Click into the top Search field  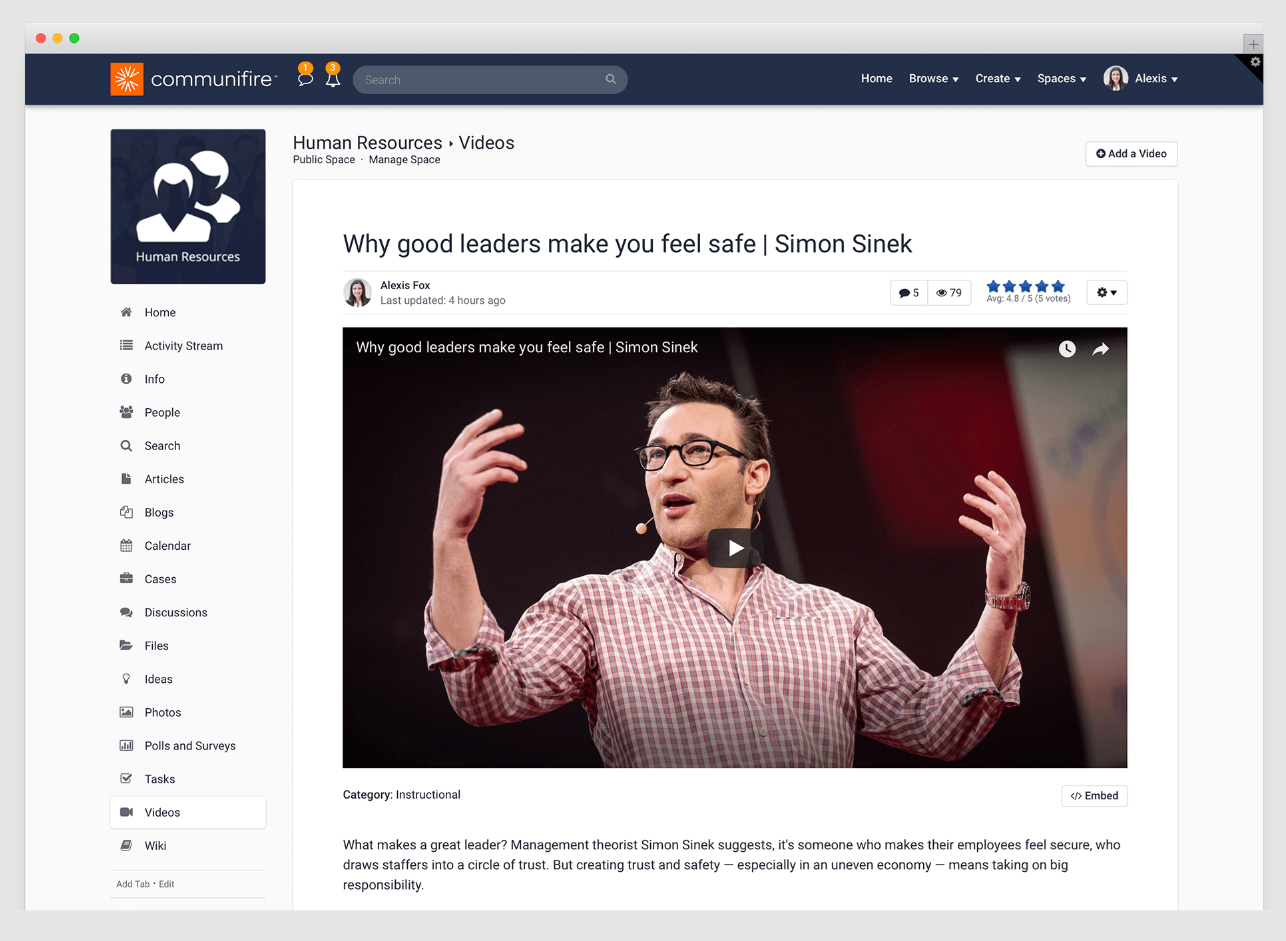pos(480,80)
